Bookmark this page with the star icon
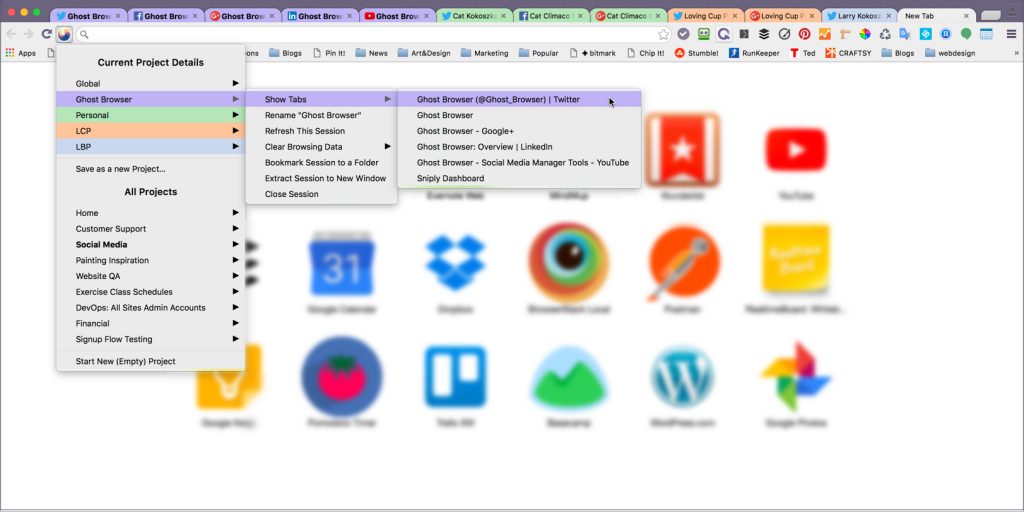This screenshot has width=1024, height=512. (x=664, y=35)
